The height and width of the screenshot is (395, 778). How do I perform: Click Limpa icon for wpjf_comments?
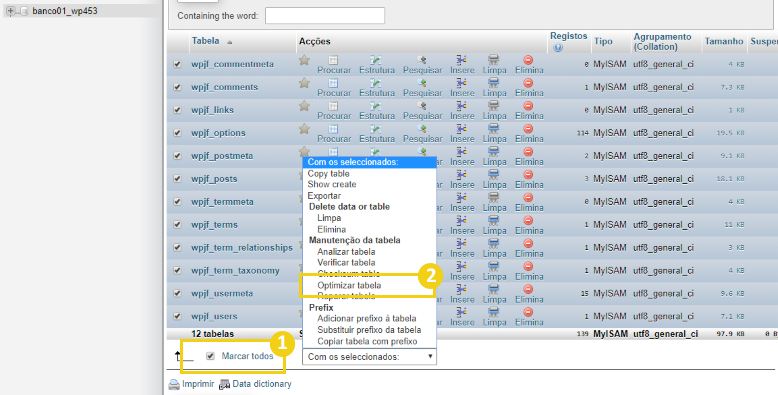click(493, 83)
